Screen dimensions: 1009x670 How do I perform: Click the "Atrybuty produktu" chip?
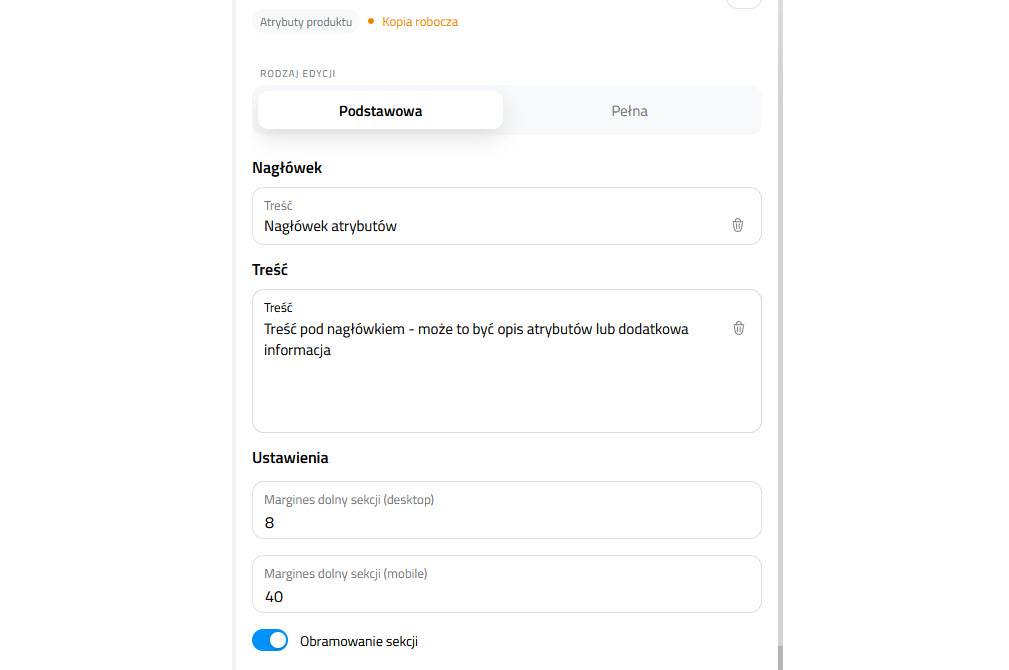coord(305,21)
